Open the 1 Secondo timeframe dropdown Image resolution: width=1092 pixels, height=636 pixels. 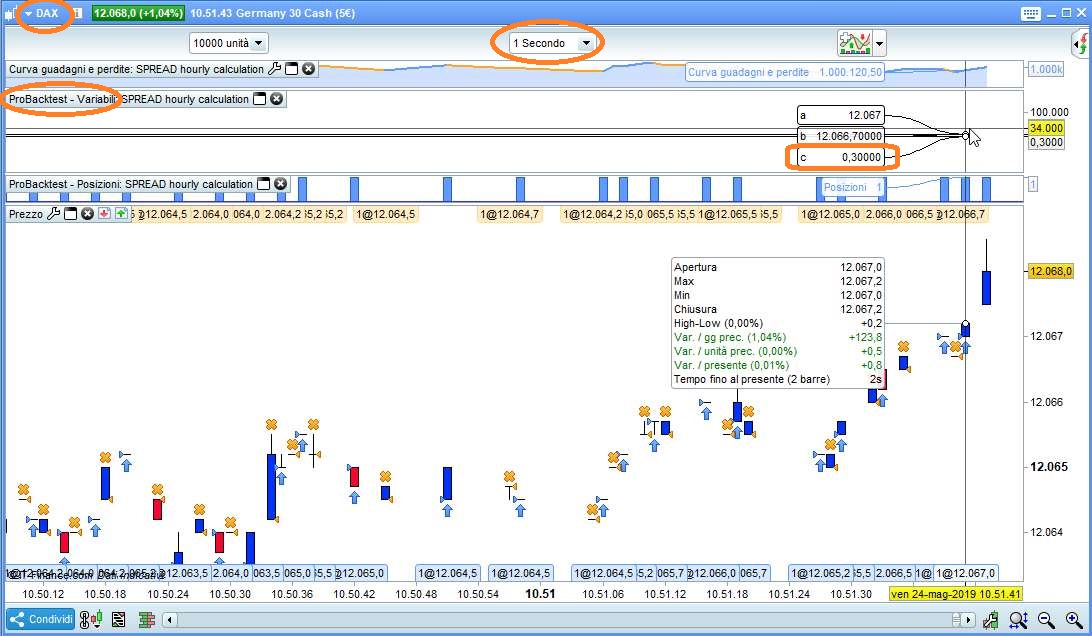click(x=552, y=43)
